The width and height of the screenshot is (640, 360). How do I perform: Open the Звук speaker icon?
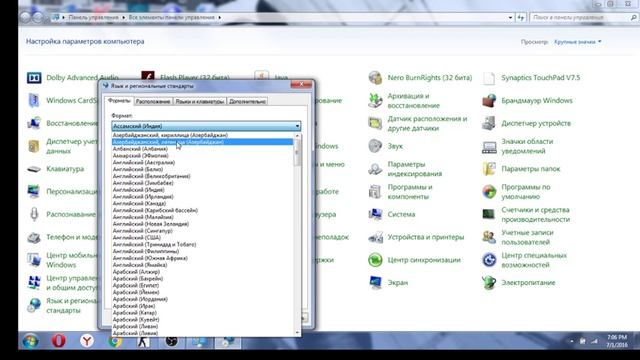coord(375,146)
